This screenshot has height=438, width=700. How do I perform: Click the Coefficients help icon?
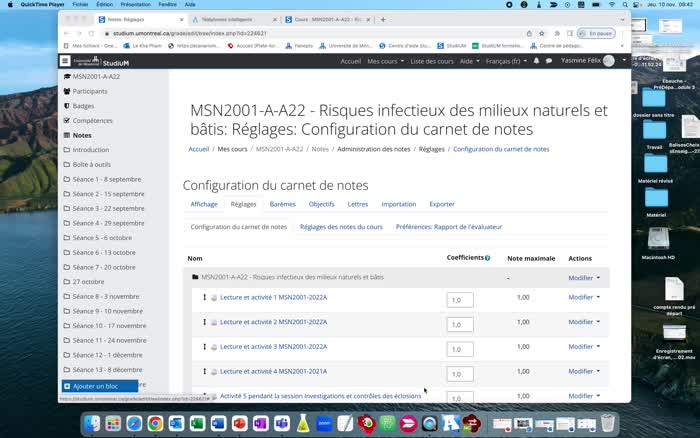click(x=488, y=258)
